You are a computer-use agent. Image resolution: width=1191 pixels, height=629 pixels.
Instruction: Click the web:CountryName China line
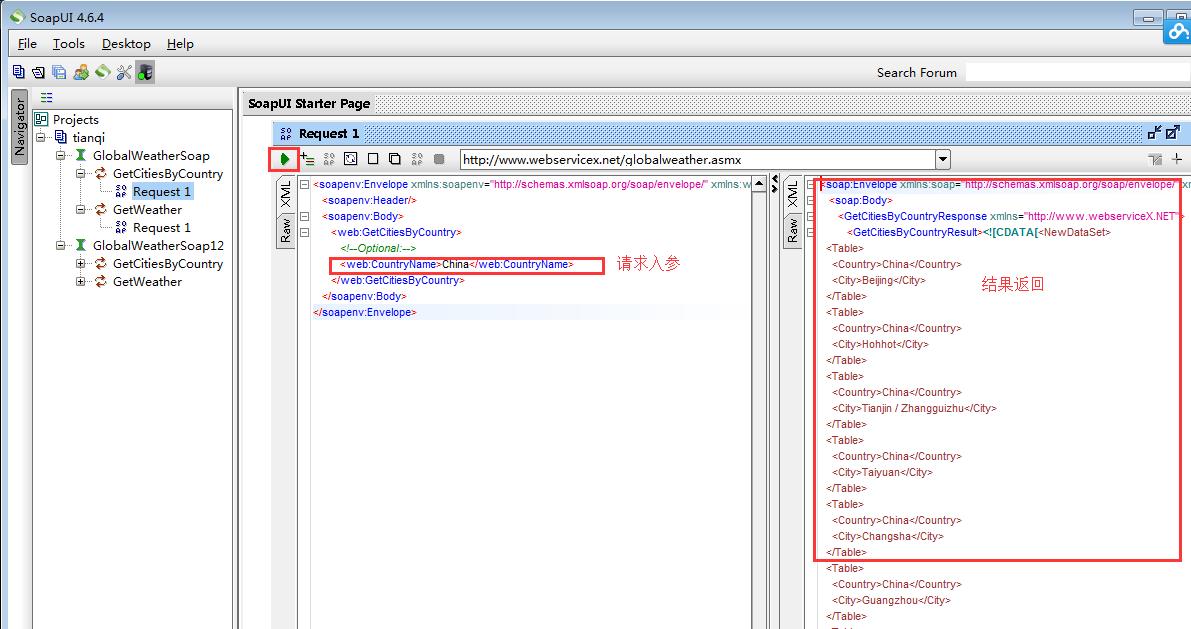457,264
